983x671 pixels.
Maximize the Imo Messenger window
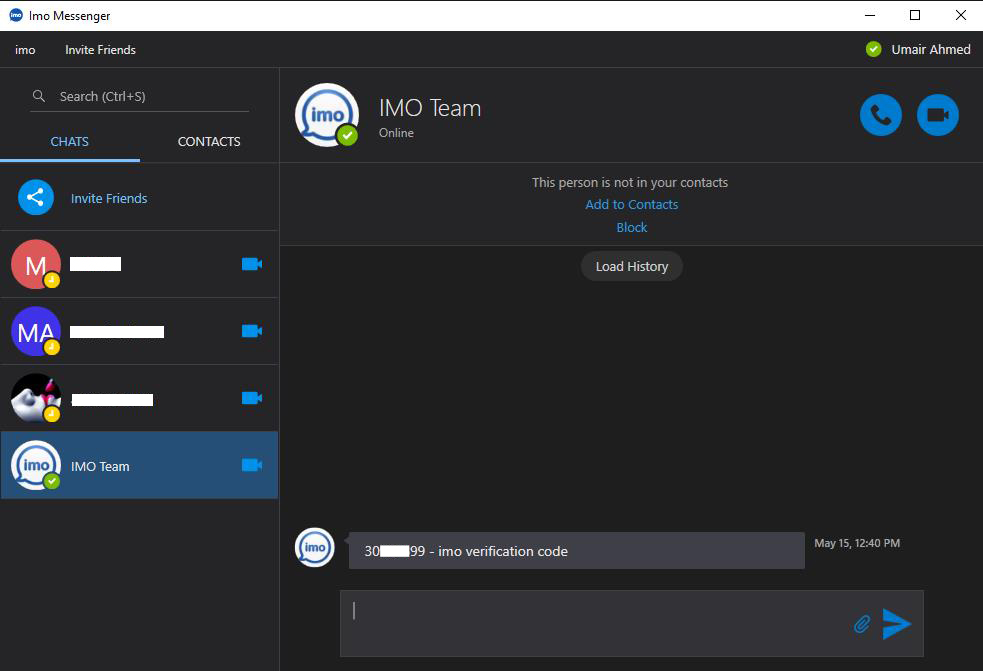click(915, 15)
